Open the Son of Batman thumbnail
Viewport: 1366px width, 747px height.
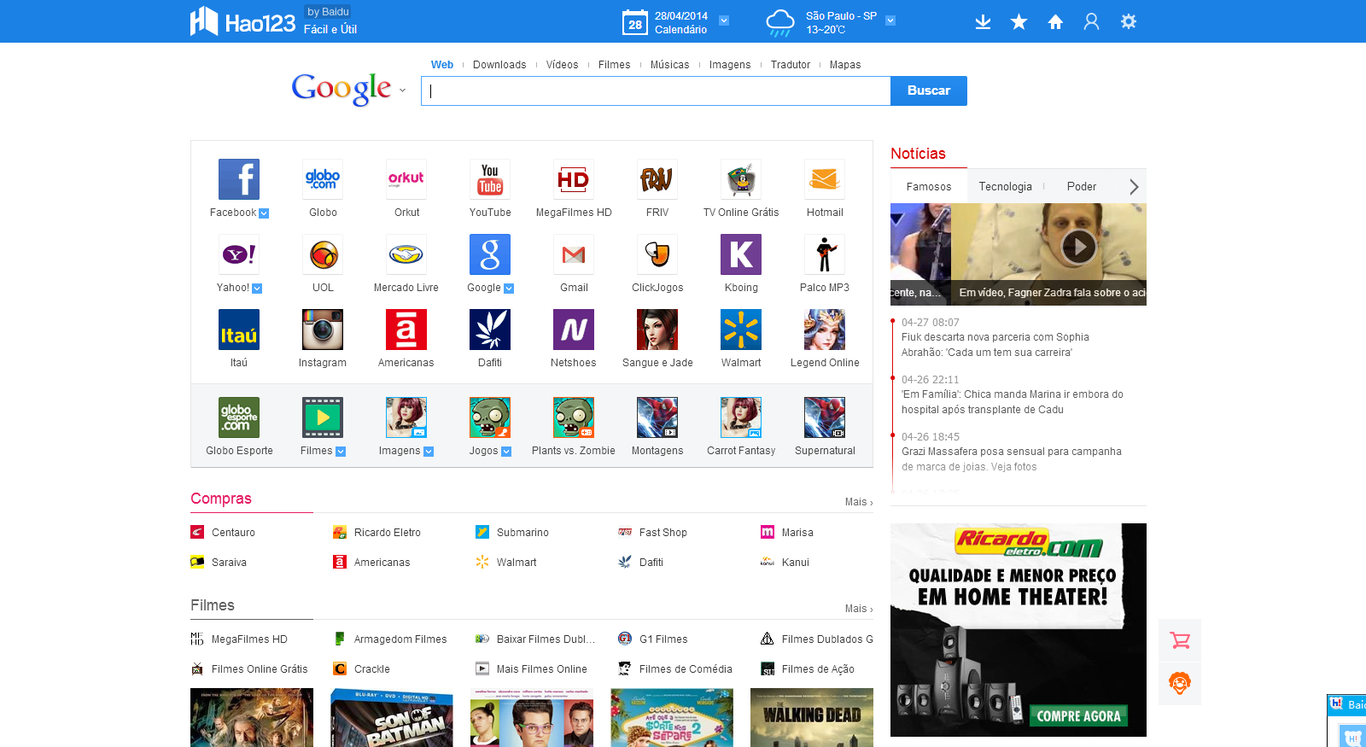point(392,717)
